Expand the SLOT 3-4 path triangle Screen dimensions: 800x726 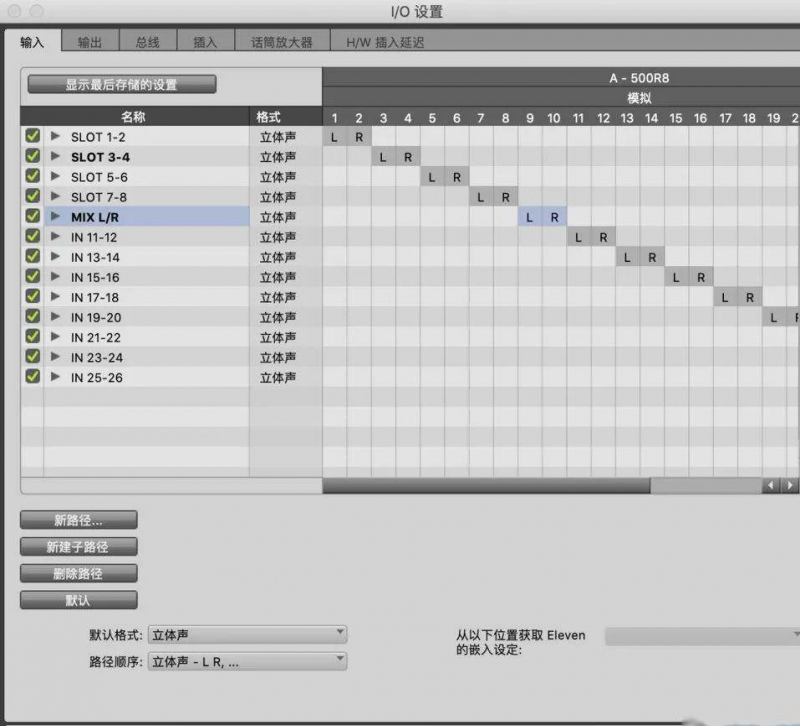coord(55,157)
